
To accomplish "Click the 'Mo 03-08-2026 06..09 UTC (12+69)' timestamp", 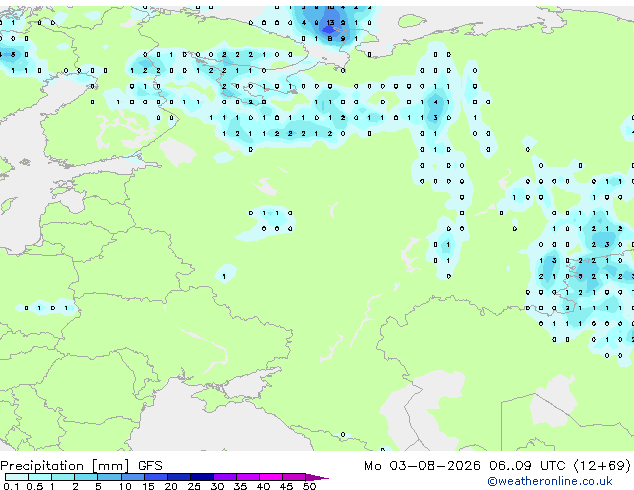I will [x=497, y=466].
